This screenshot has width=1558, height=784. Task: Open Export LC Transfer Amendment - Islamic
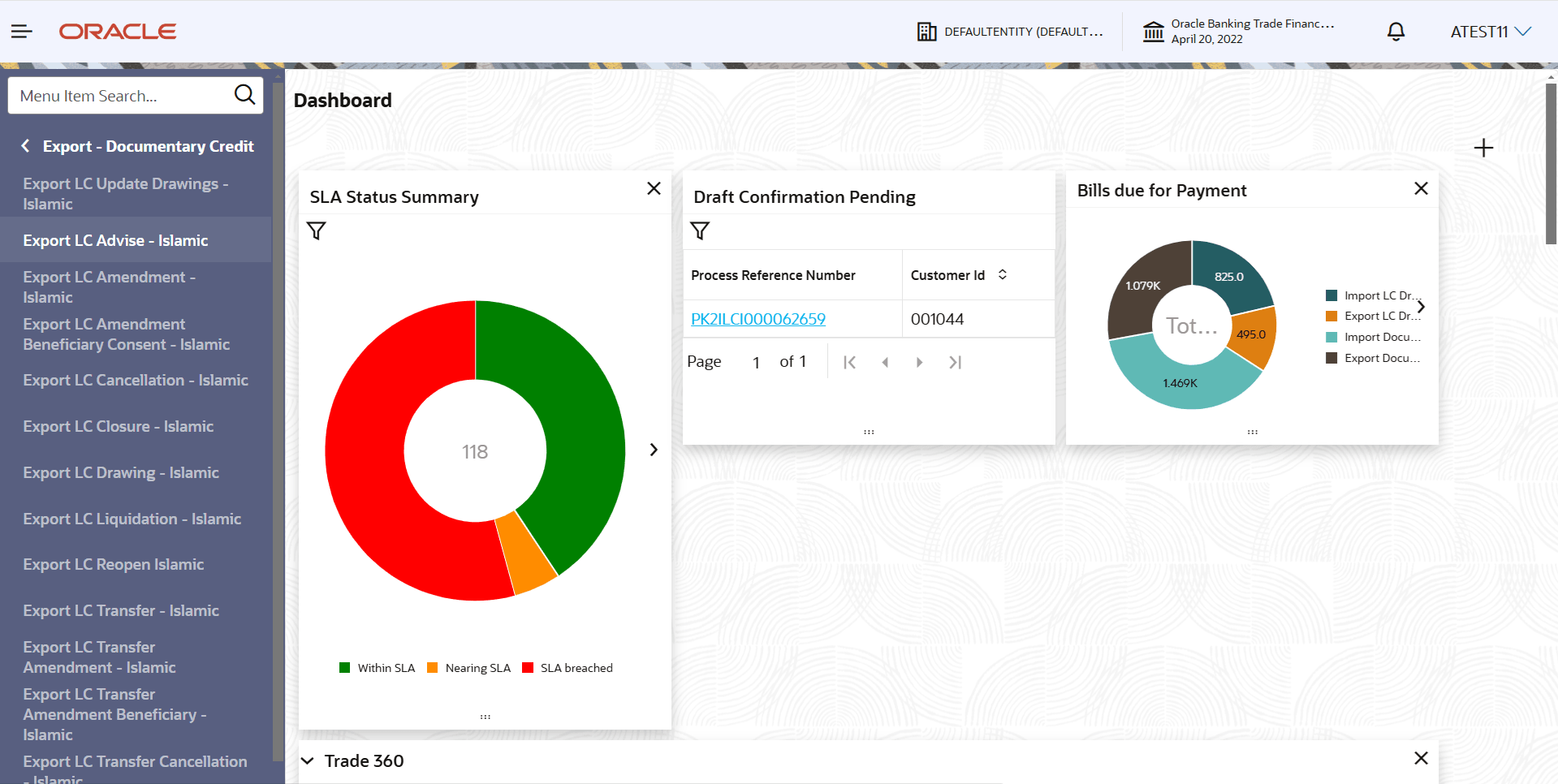[136, 657]
